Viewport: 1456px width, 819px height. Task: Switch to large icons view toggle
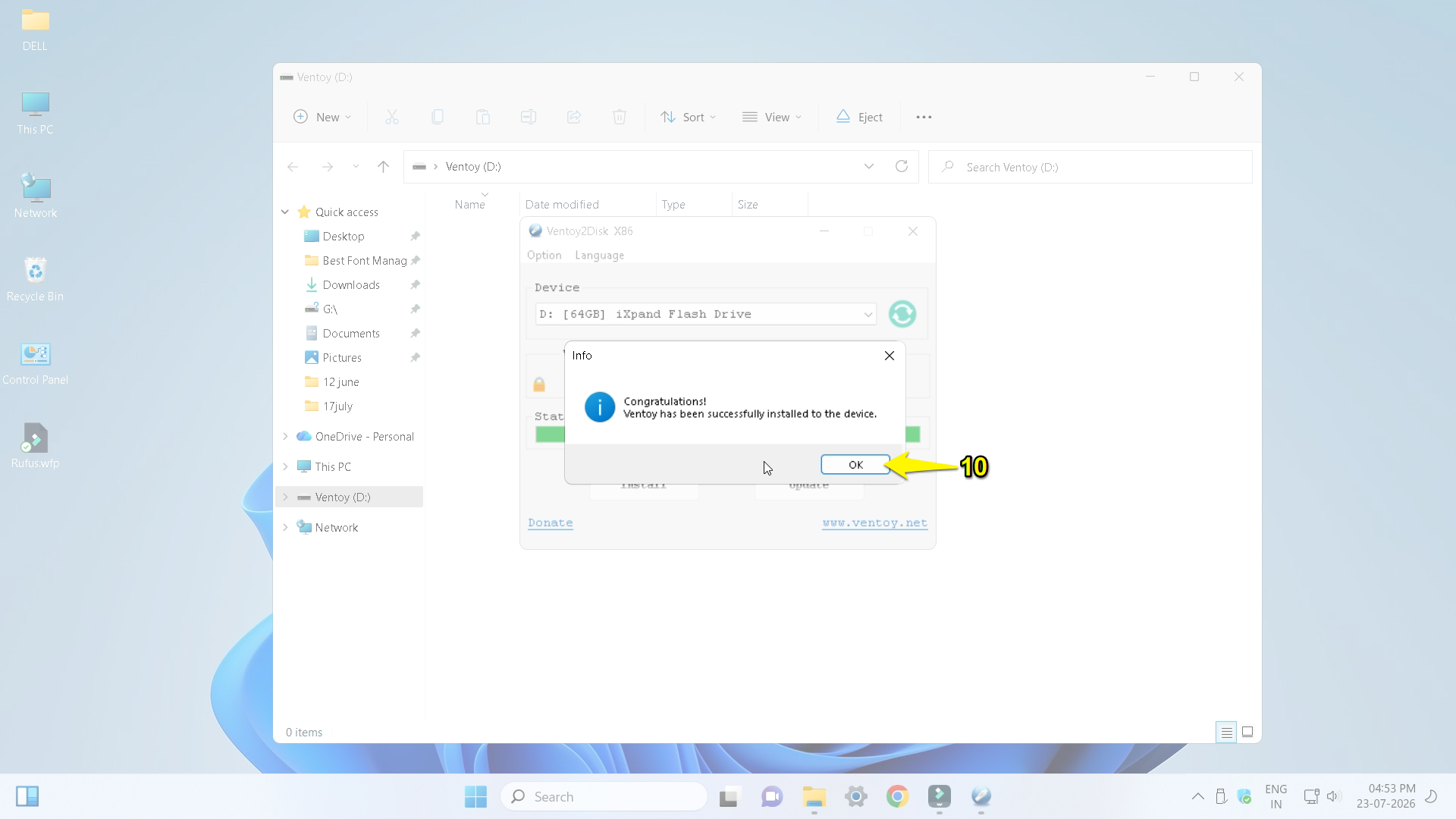1247,732
